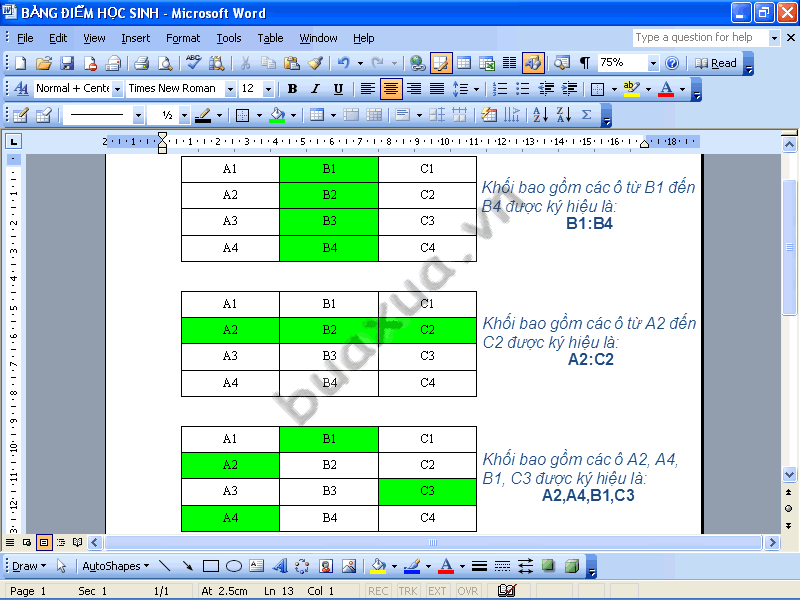
Task: Insert a hyperlink with the globe icon
Action: click(x=417, y=63)
